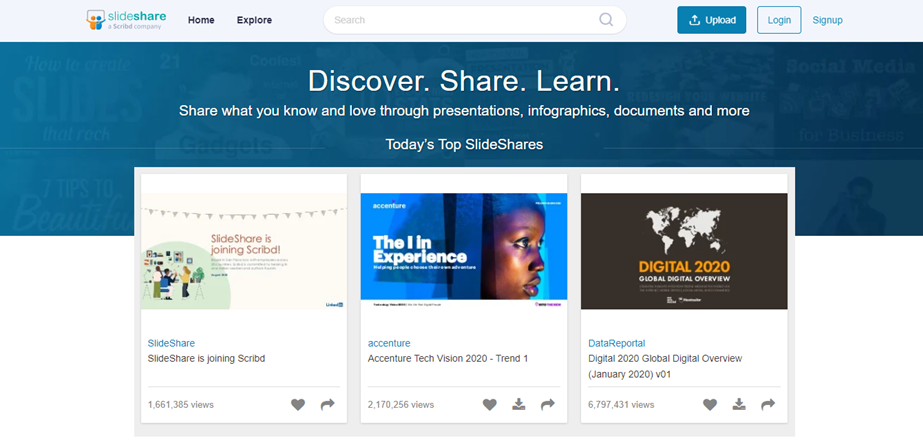The image size is (923, 444).
Task: Visit the DataReportal author link
Action: click(x=617, y=343)
